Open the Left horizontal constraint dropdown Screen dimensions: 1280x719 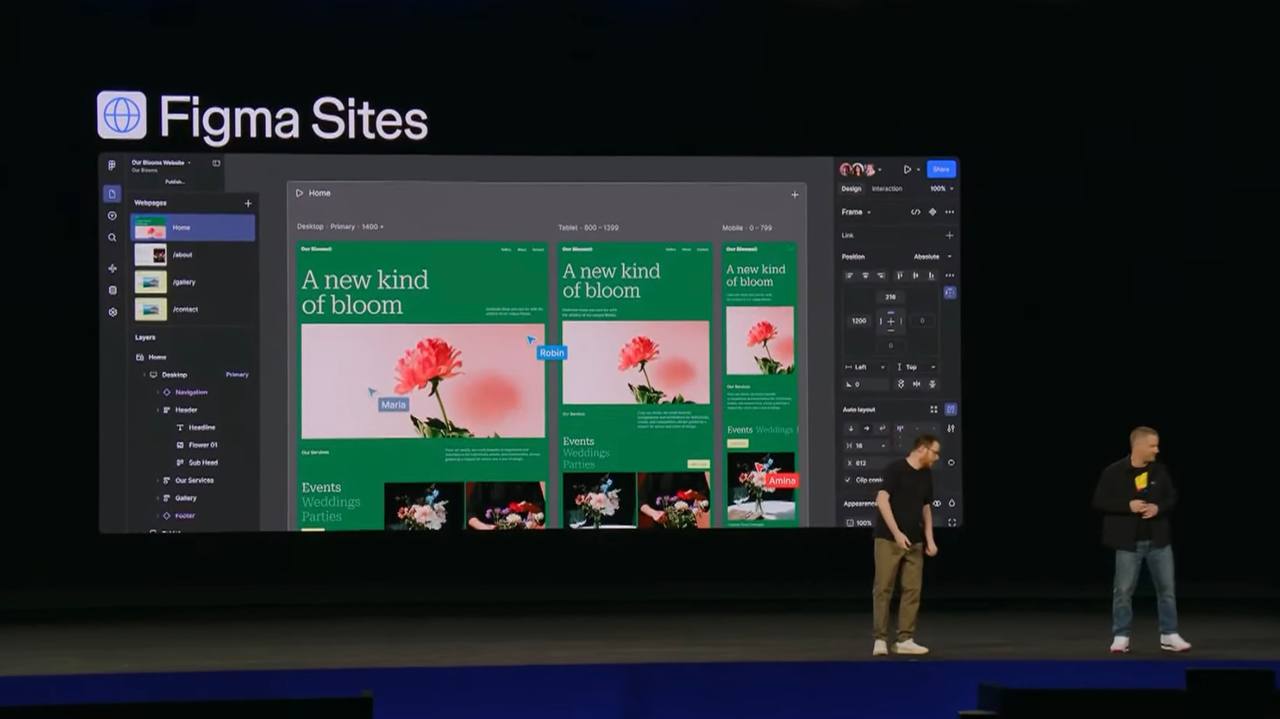click(x=865, y=367)
